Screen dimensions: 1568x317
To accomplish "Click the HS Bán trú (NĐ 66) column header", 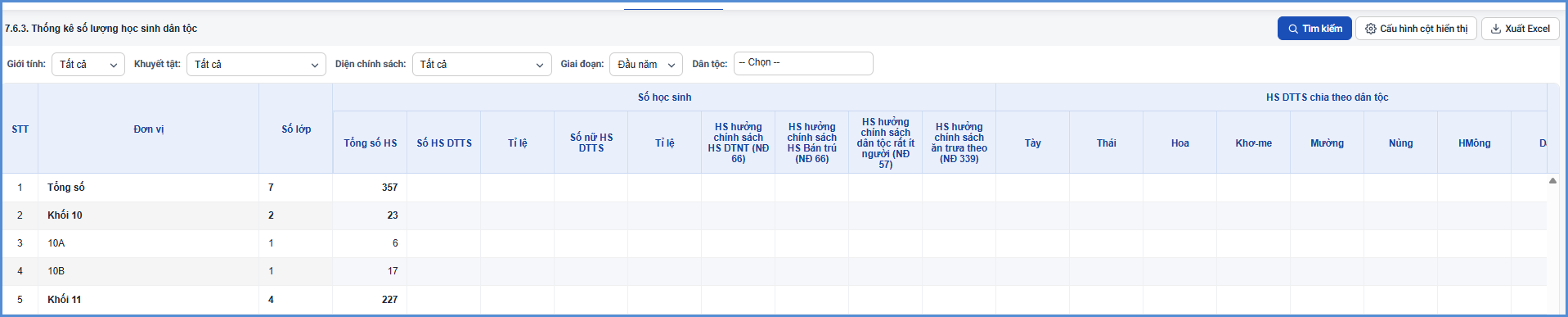I will click(812, 143).
